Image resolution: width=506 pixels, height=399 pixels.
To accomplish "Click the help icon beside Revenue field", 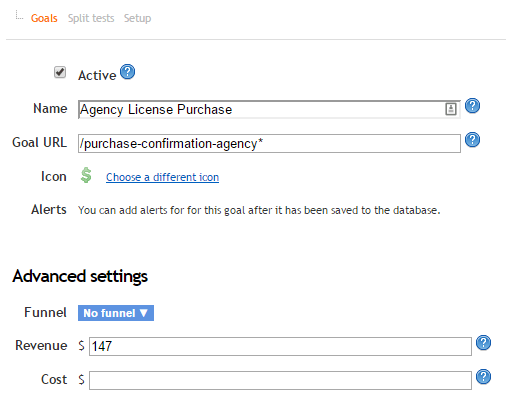I will pos(483,343).
